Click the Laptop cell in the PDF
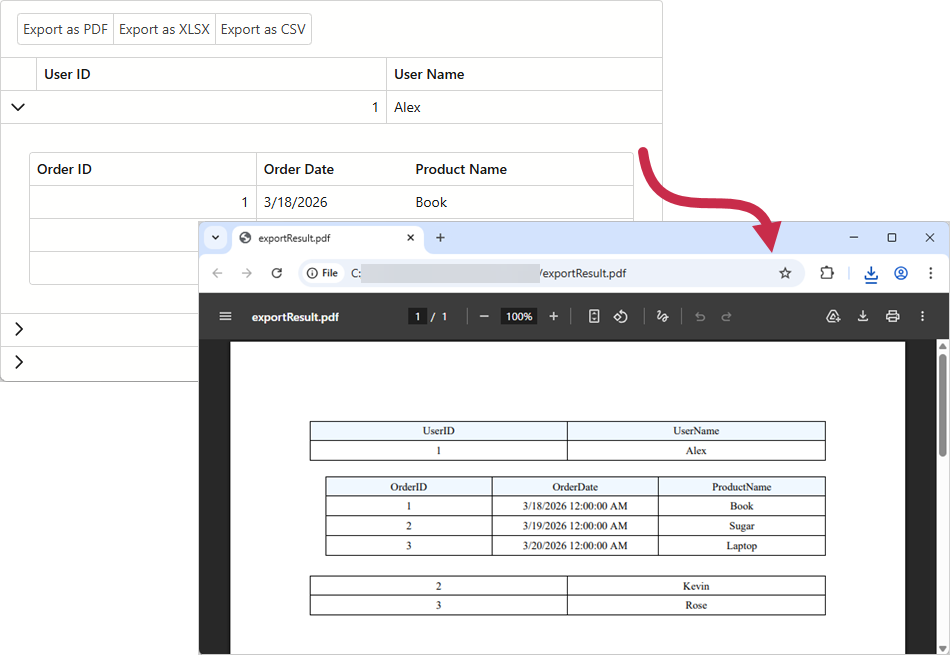This screenshot has height=655, width=950. coord(742,546)
